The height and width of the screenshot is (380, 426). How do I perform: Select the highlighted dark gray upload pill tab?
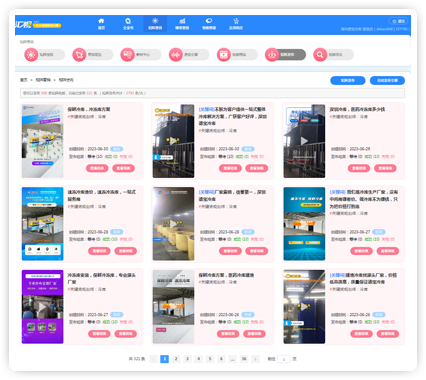coord(285,55)
